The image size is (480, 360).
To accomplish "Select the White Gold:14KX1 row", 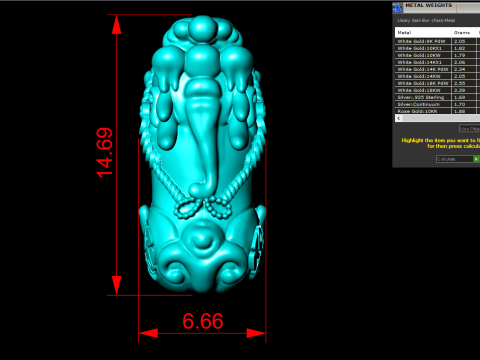I will pyautogui.click(x=437, y=62).
